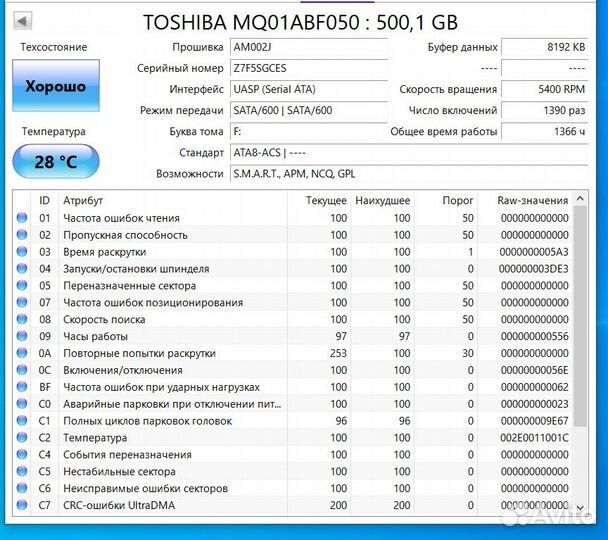Click raw value 00000000056E
This screenshot has height=540, width=608.
(x=534, y=370)
